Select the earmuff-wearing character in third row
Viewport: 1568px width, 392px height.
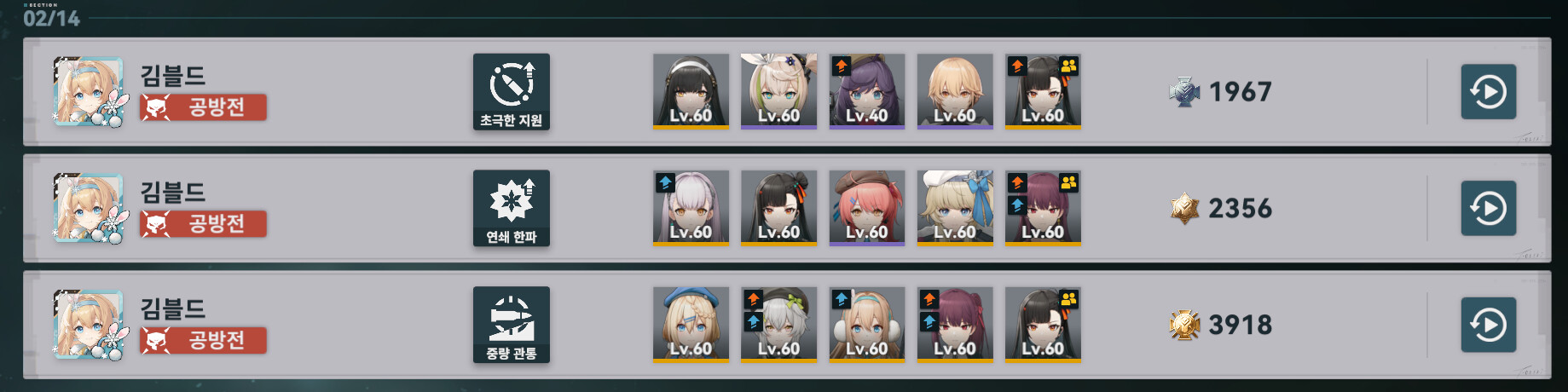coord(867,325)
